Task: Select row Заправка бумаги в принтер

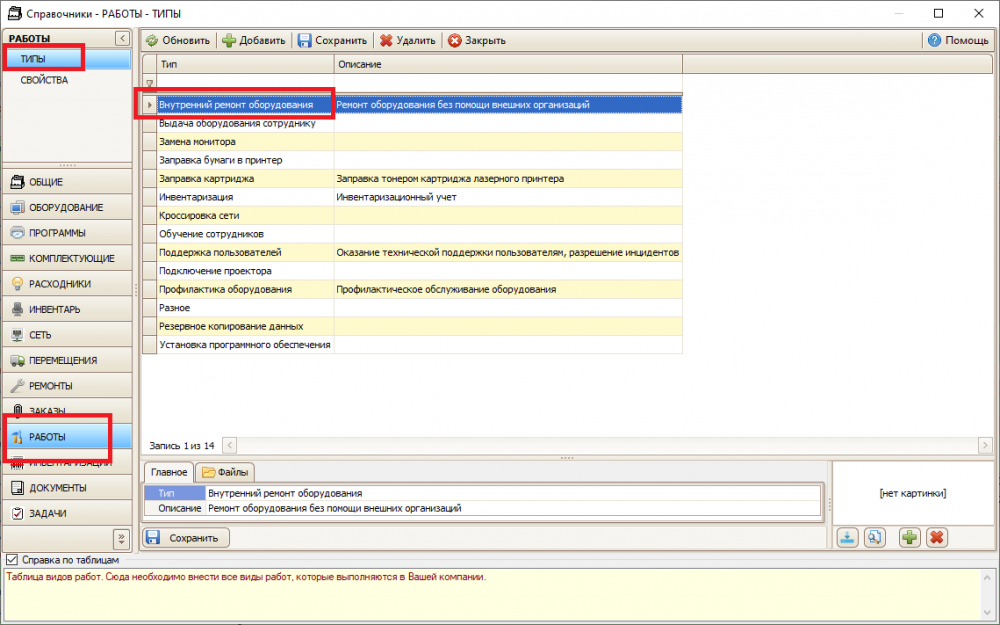Action: click(x=412, y=160)
